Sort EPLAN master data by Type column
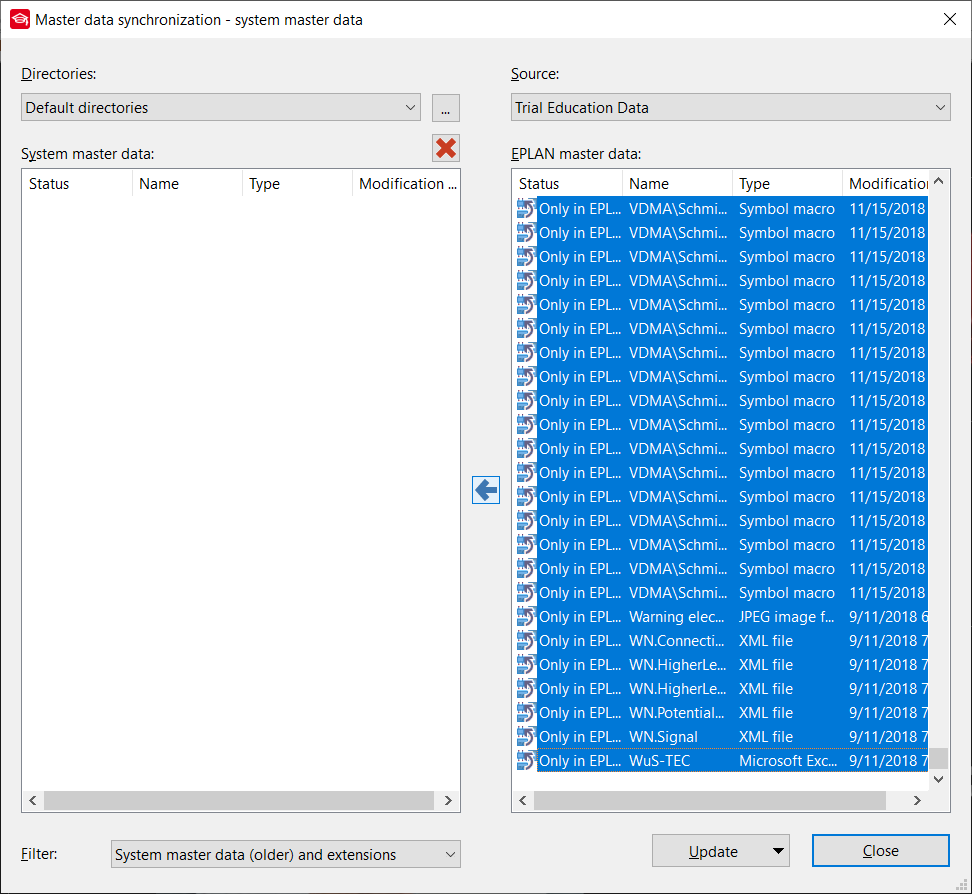This screenshot has height=894, width=972. [x=787, y=184]
